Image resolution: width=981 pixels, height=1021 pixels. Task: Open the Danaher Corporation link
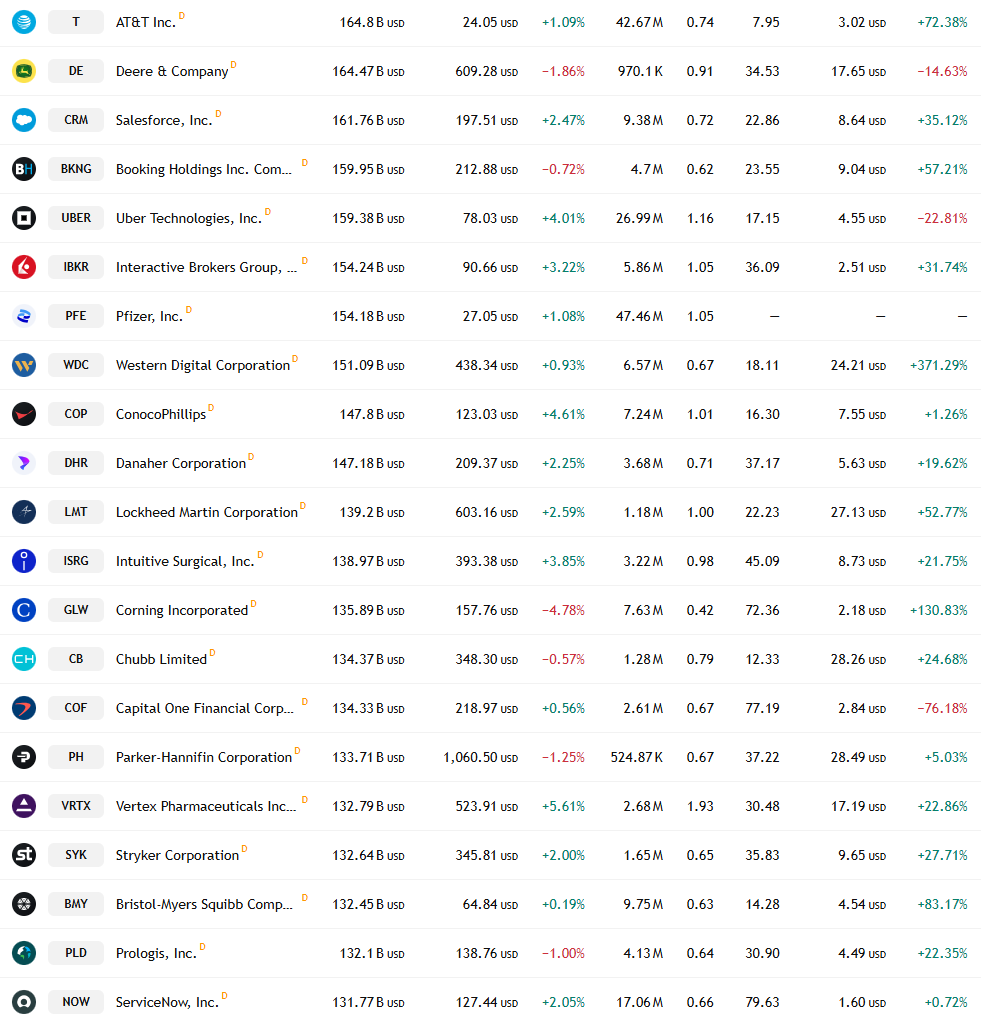tap(181, 463)
